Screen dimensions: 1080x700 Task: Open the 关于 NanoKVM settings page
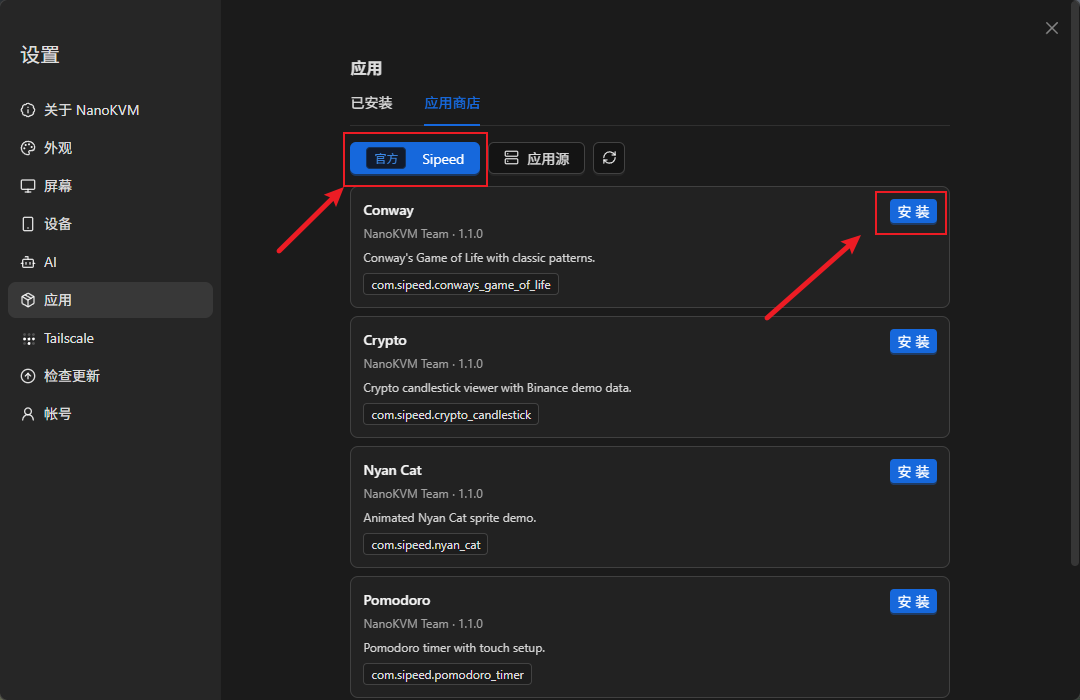tap(110, 110)
